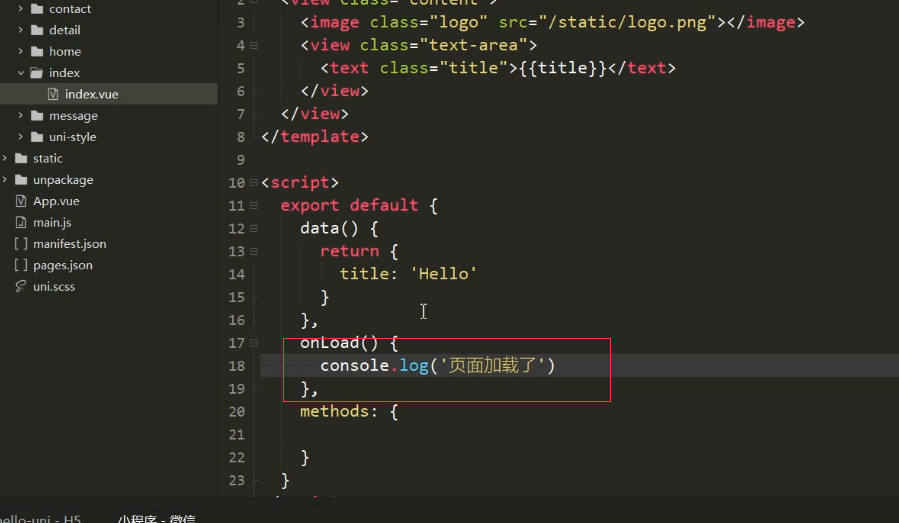The image size is (899, 523).
Task: Expand the uni-style folder chevron
Action: [x=21, y=136]
